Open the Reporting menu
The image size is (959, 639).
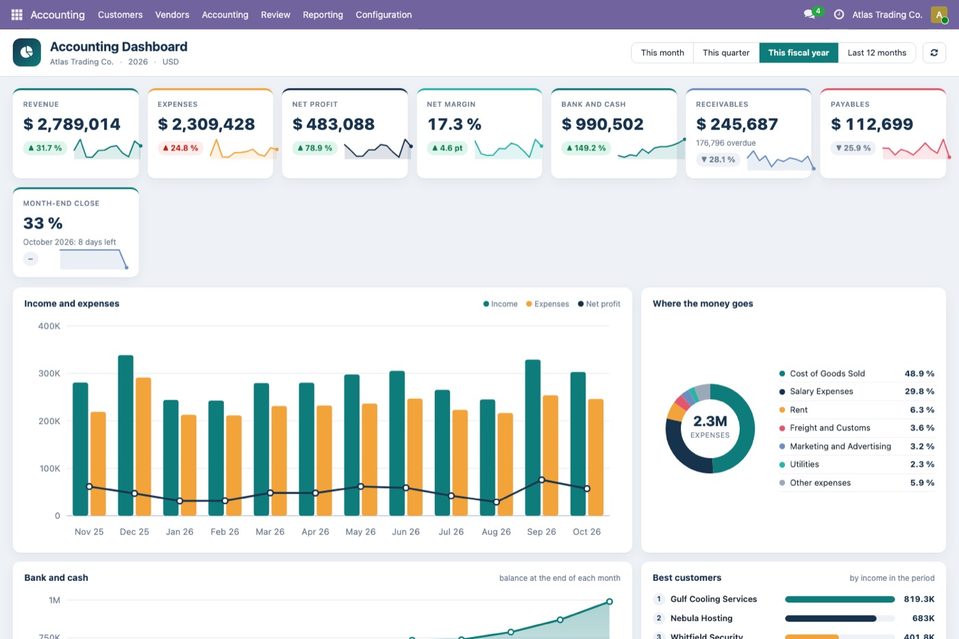pyautogui.click(x=323, y=15)
